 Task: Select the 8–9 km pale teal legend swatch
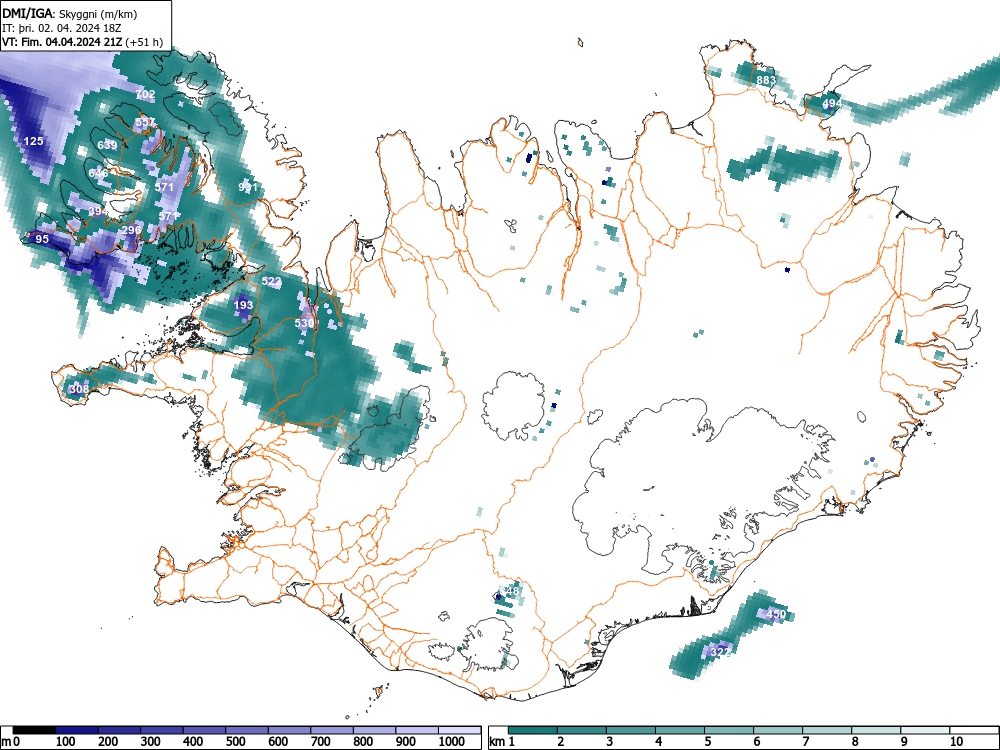(x=876, y=730)
